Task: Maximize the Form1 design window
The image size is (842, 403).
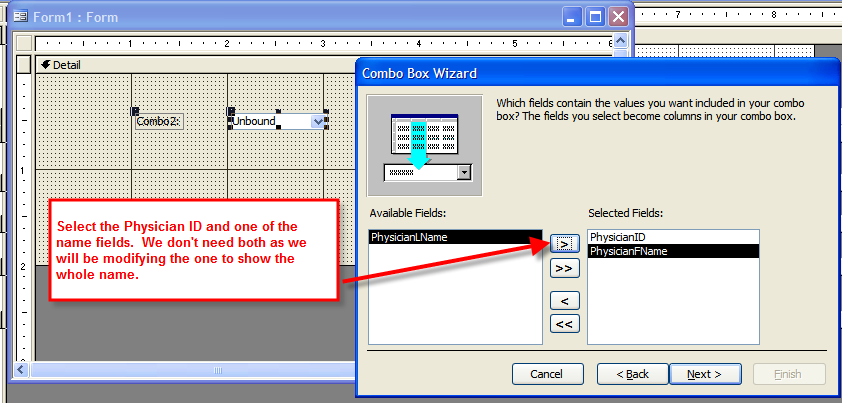Action: coord(595,16)
